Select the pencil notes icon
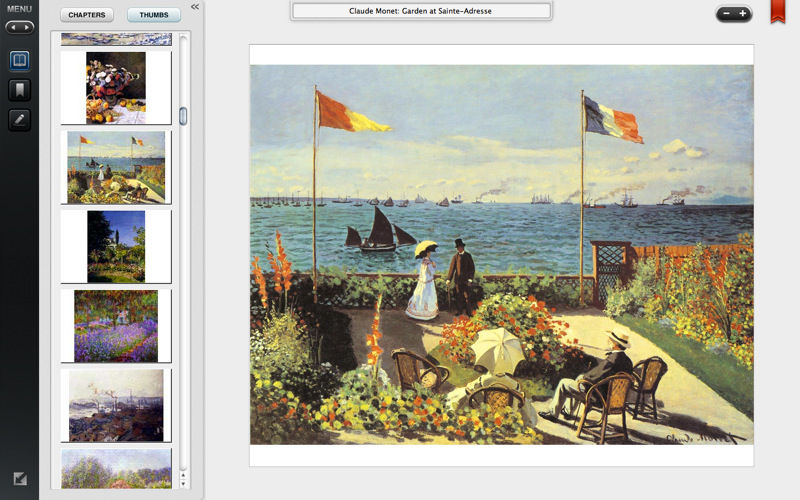 pyautogui.click(x=19, y=120)
